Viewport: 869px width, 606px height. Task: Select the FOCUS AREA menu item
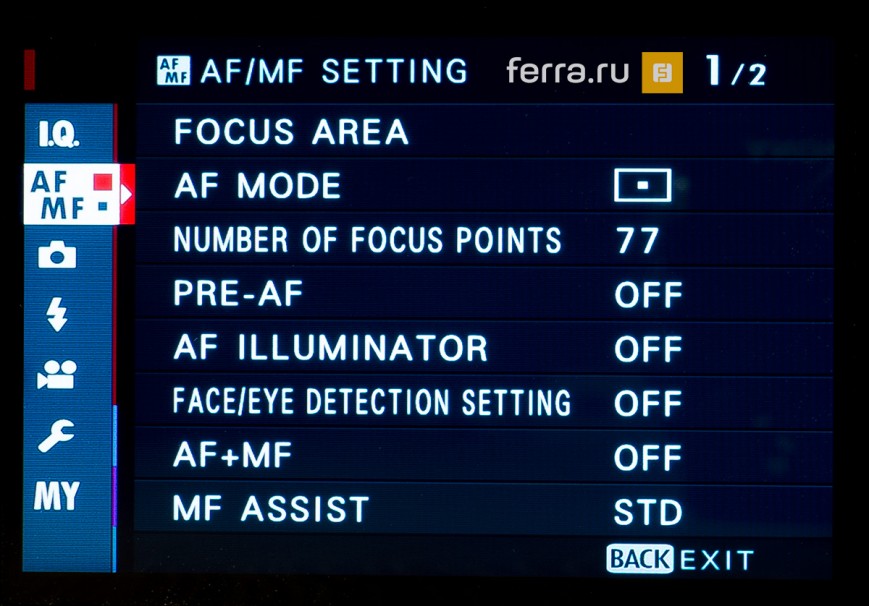pos(484,131)
